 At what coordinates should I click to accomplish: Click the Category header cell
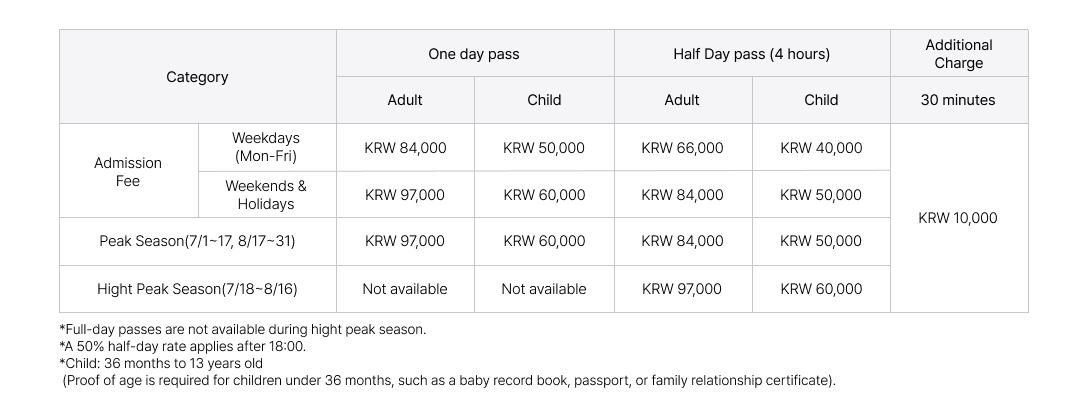click(x=197, y=77)
